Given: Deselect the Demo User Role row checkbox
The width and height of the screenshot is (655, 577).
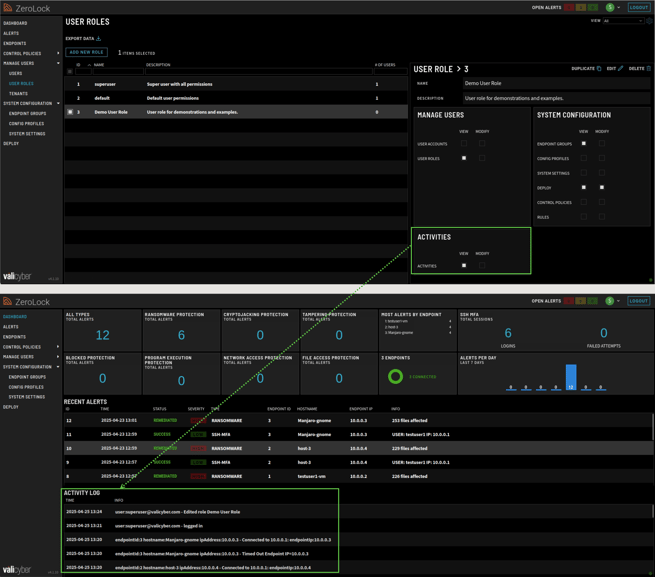Looking at the screenshot, I should [x=70, y=112].
